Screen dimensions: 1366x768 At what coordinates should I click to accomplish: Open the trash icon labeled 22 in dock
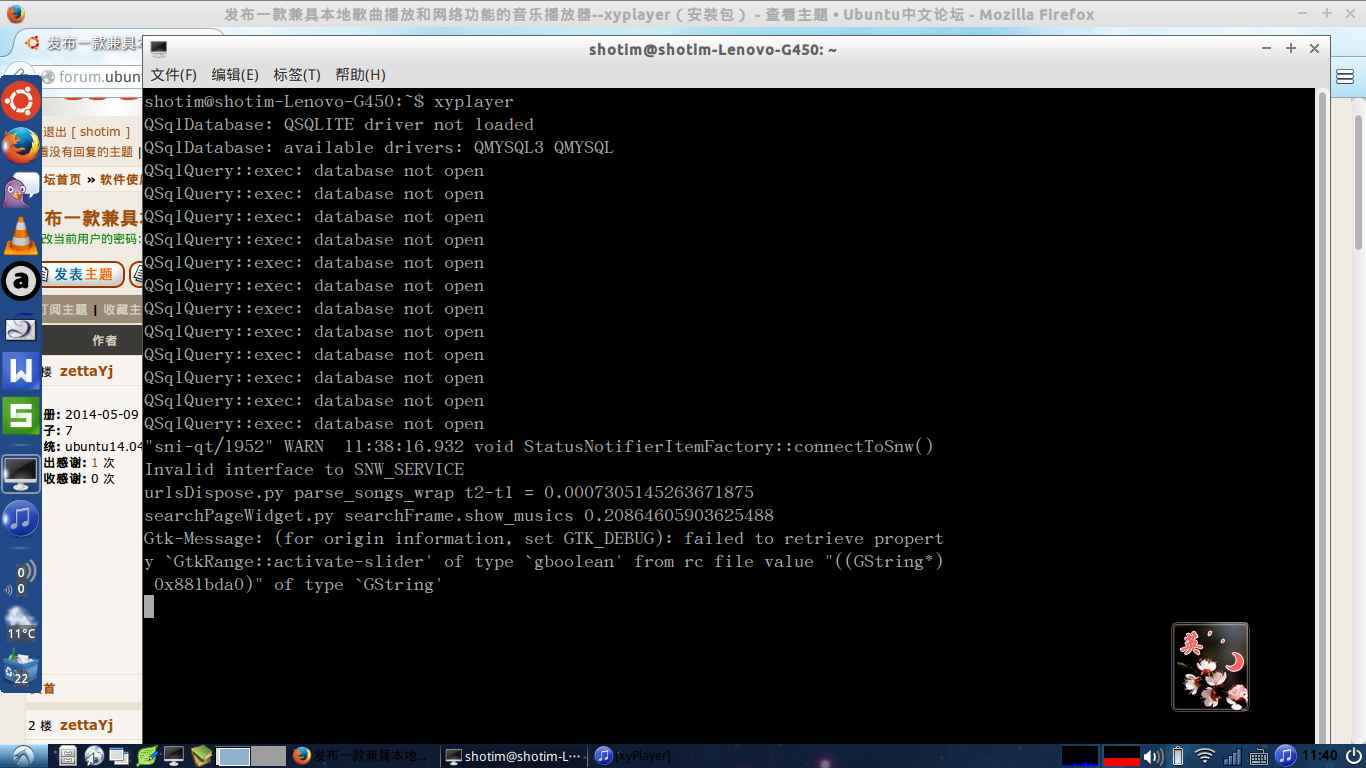(20, 669)
